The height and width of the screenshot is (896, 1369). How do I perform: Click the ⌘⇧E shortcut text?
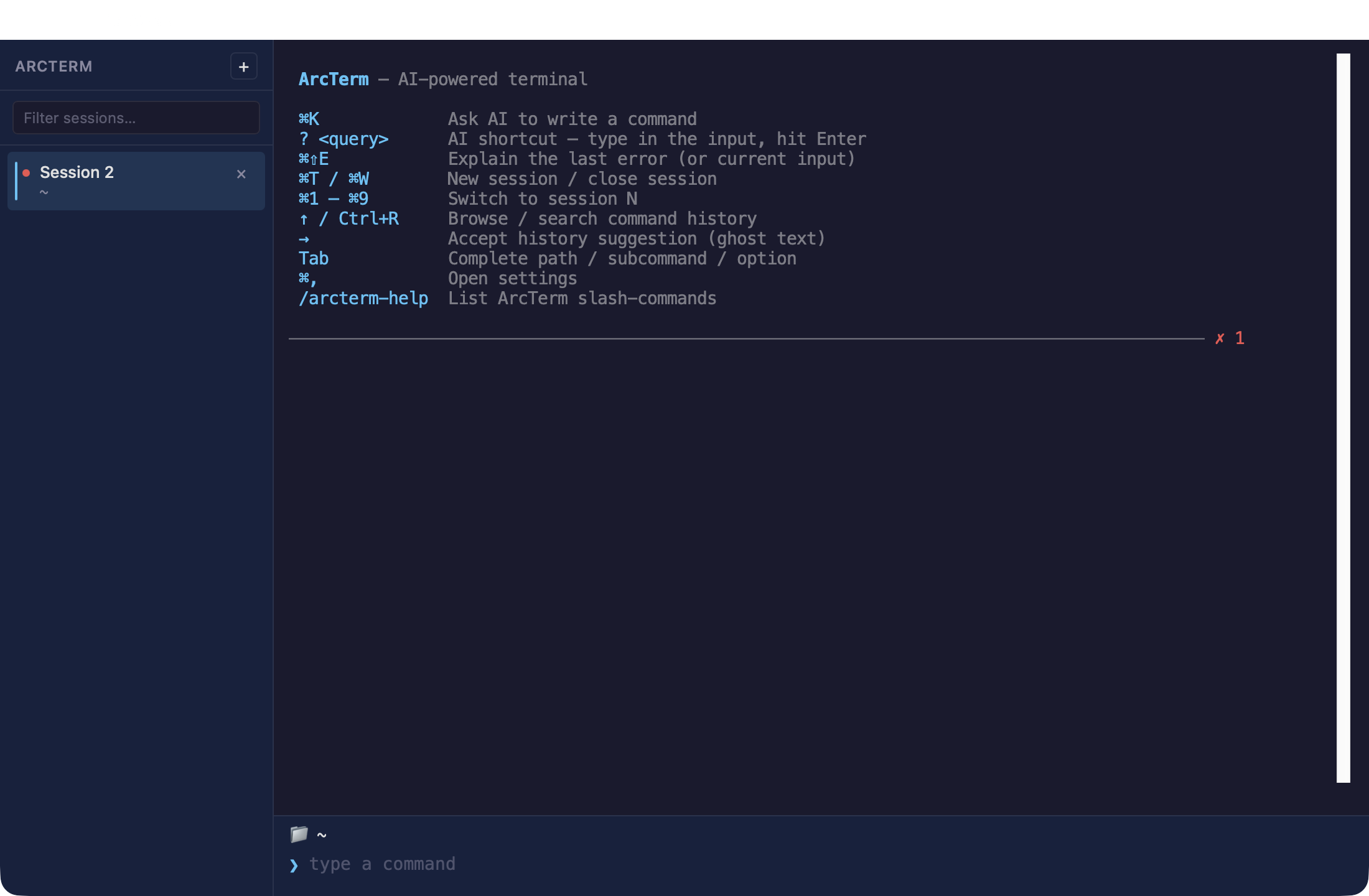[314, 159]
